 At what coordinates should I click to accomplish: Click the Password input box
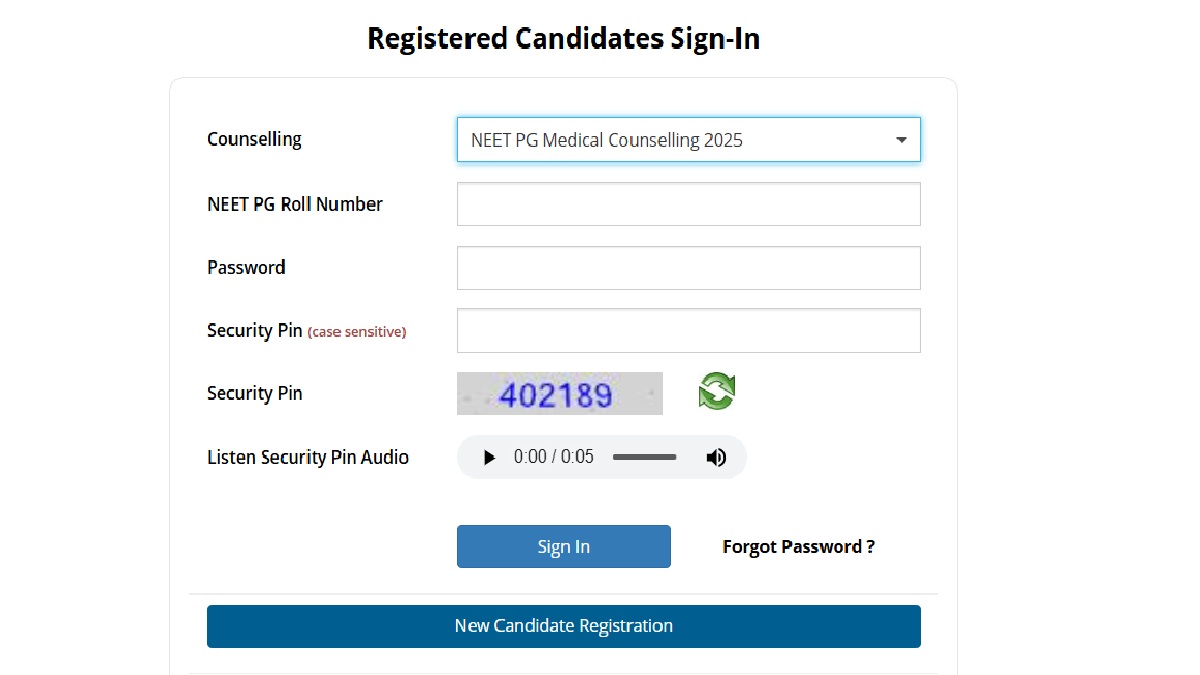(x=688, y=267)
